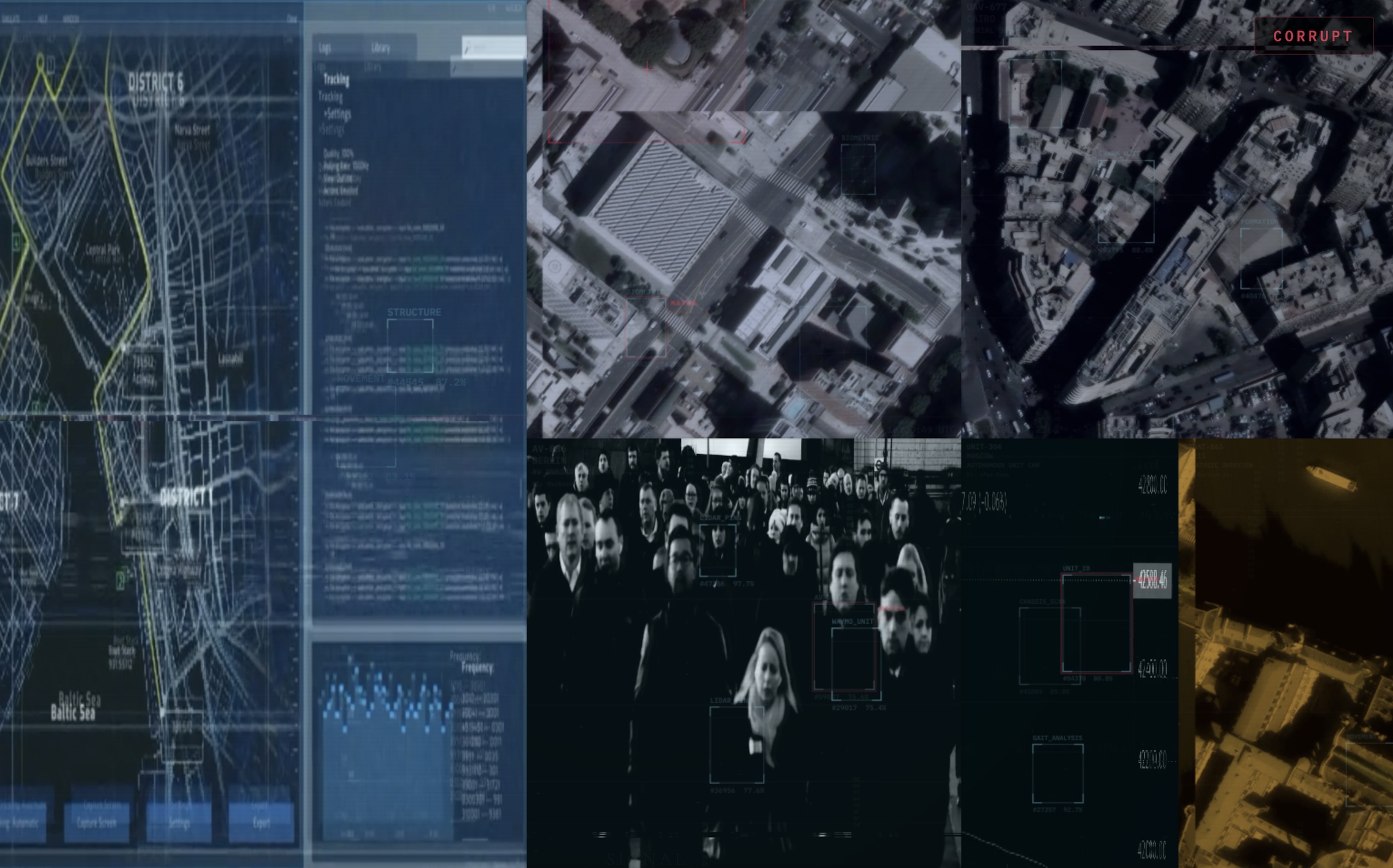Click the CHASSIS_SCAN bounding box
Viewport: 1393px width, 868px height.
[x=1041, y=645]
